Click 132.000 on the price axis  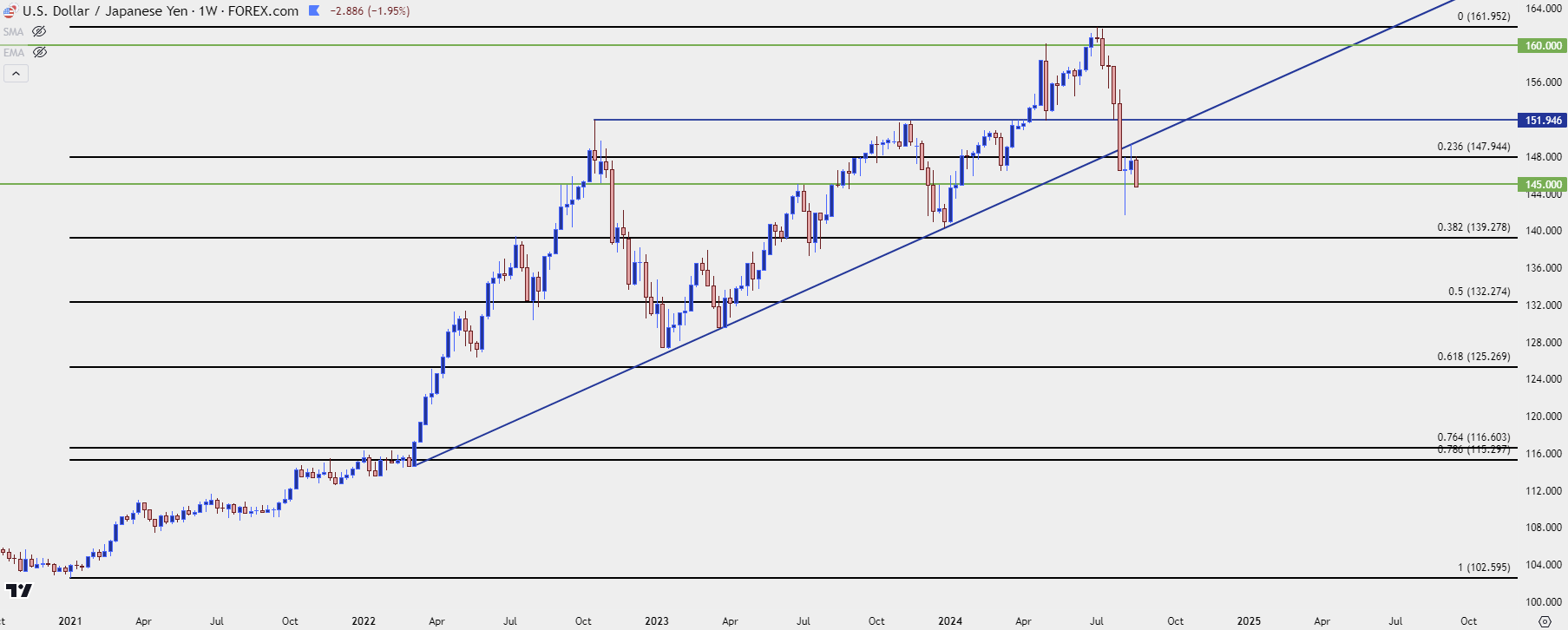1545,305
